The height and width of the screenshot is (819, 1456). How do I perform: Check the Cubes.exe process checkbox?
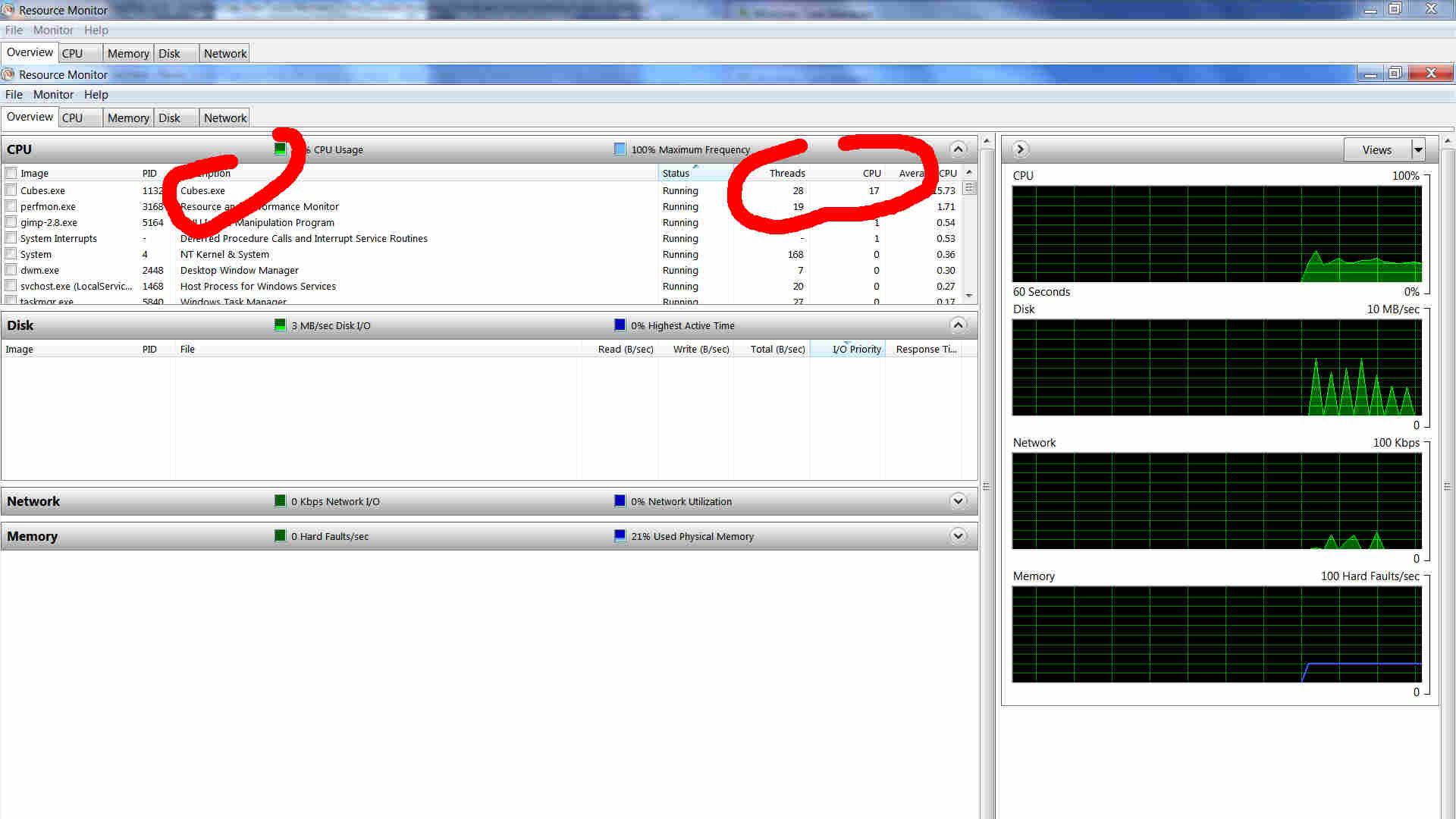(11, 190)
